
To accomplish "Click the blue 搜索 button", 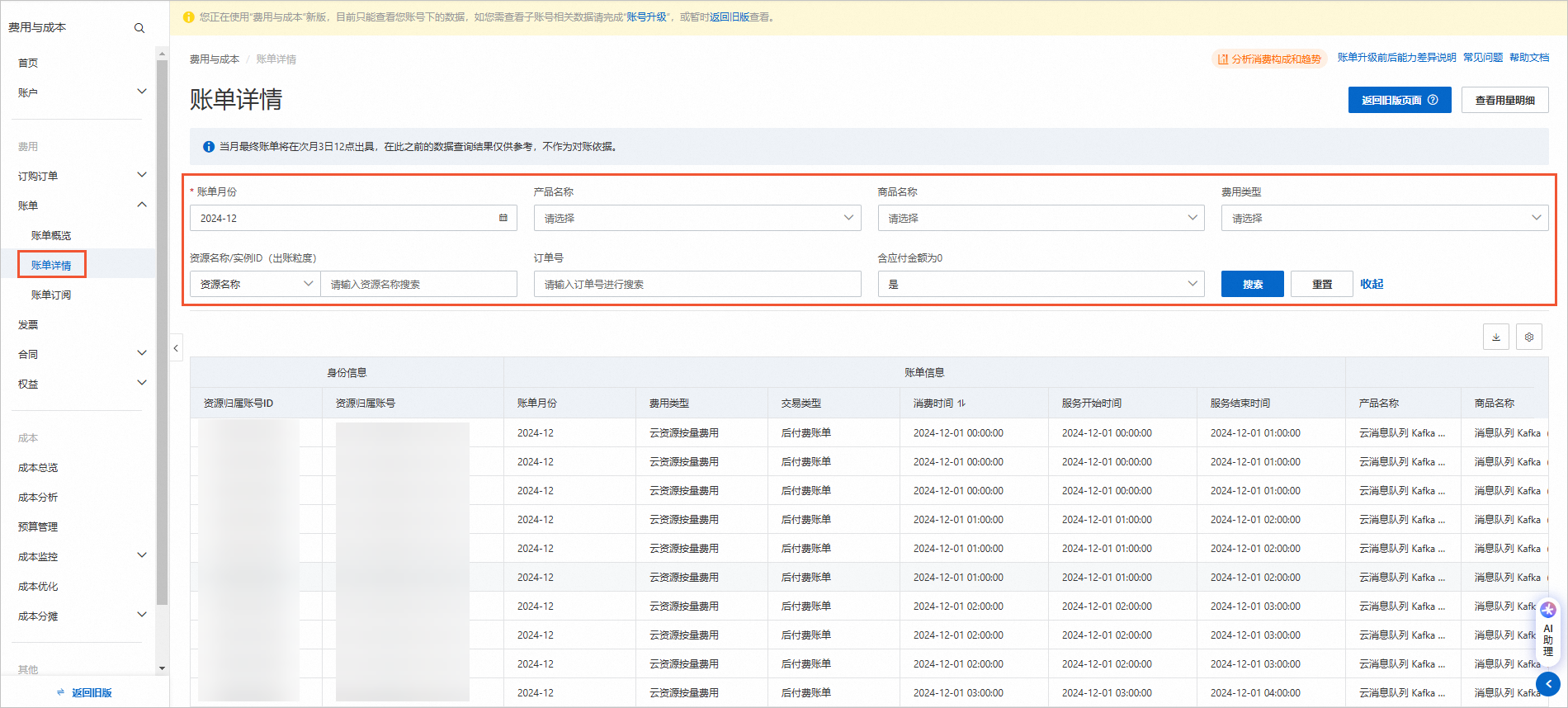I will point(1253,284).
